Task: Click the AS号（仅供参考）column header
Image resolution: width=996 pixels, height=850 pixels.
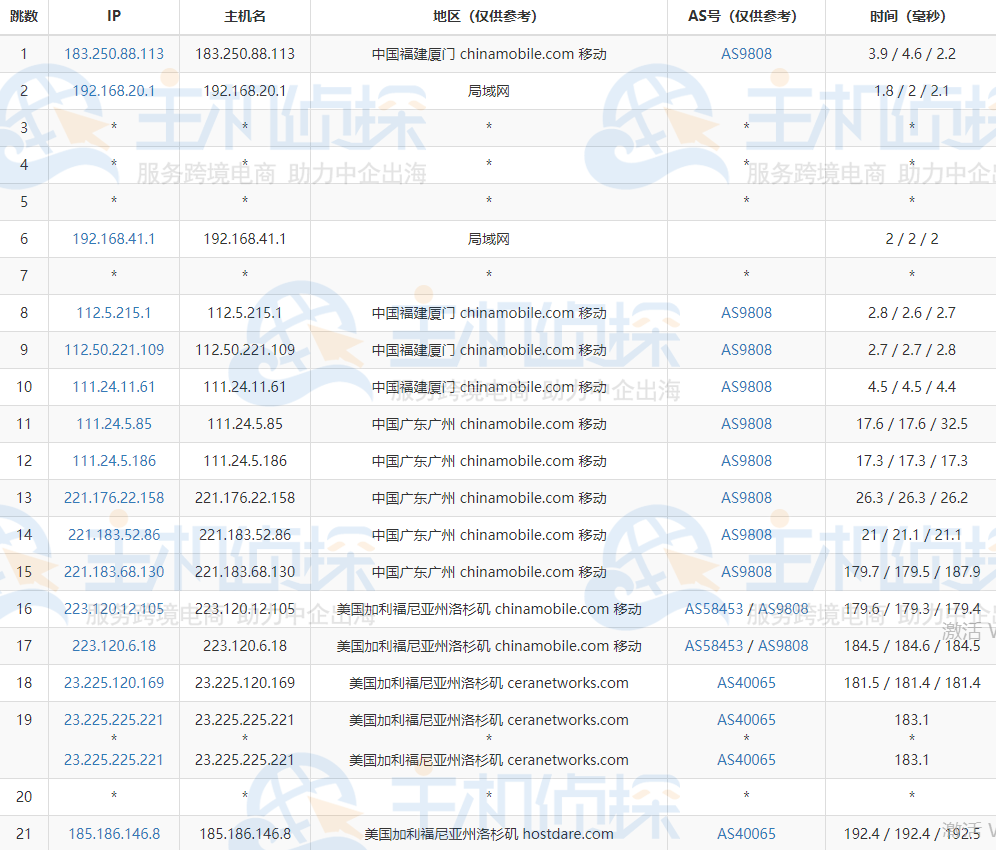Action: [746, 16]
